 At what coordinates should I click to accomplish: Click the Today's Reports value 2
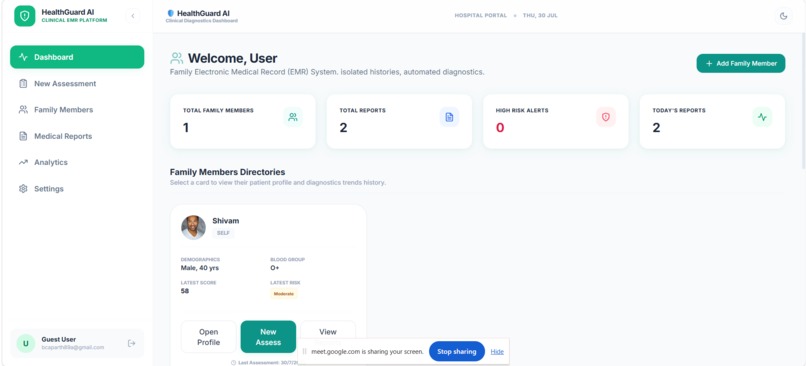click(x=656, y=127)
